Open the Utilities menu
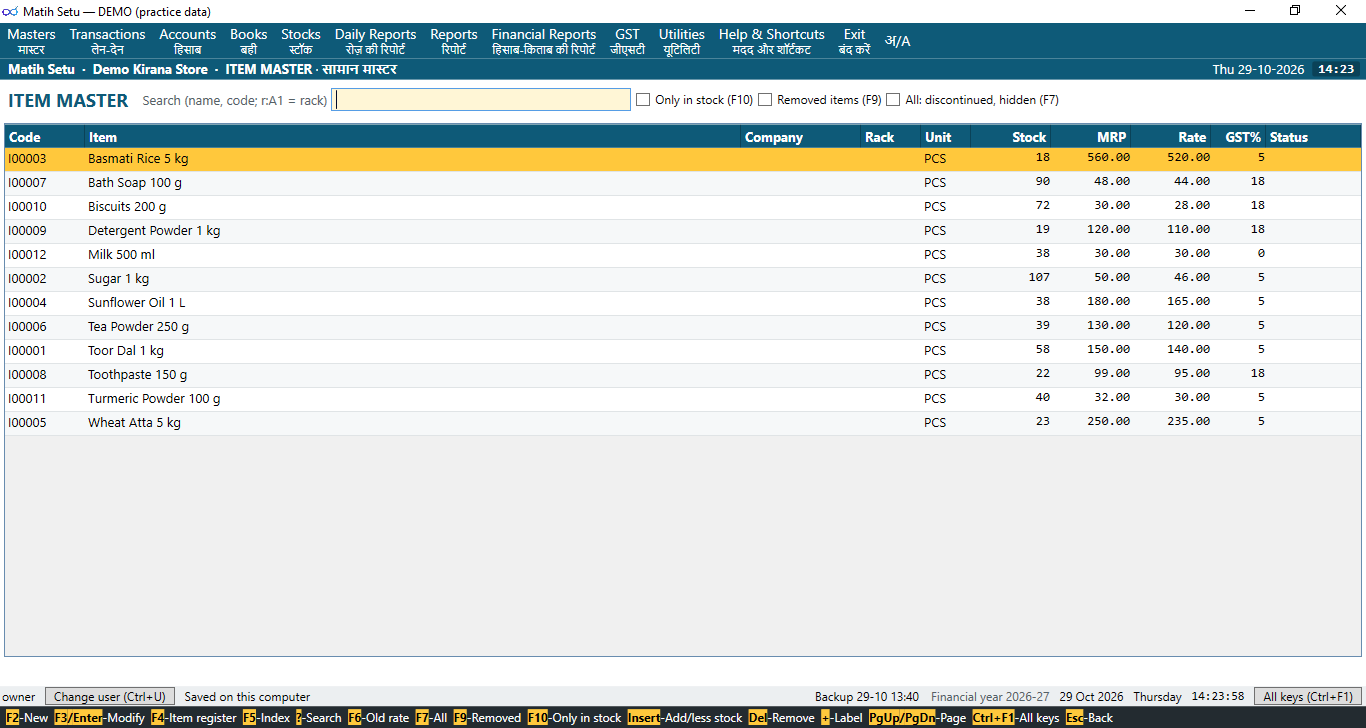This screenshot has height=728, width=1366. pyautogui.click(x=681, y=41)
